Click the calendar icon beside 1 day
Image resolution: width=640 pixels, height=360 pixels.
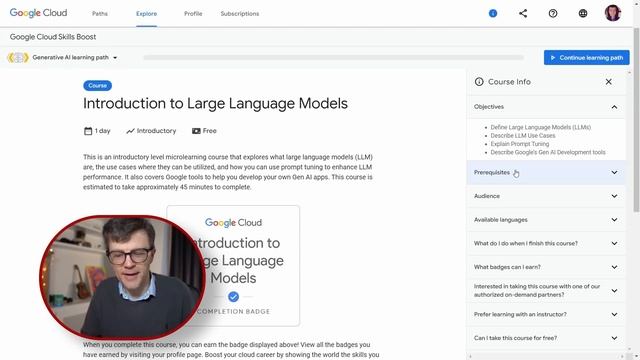point(88,131)
